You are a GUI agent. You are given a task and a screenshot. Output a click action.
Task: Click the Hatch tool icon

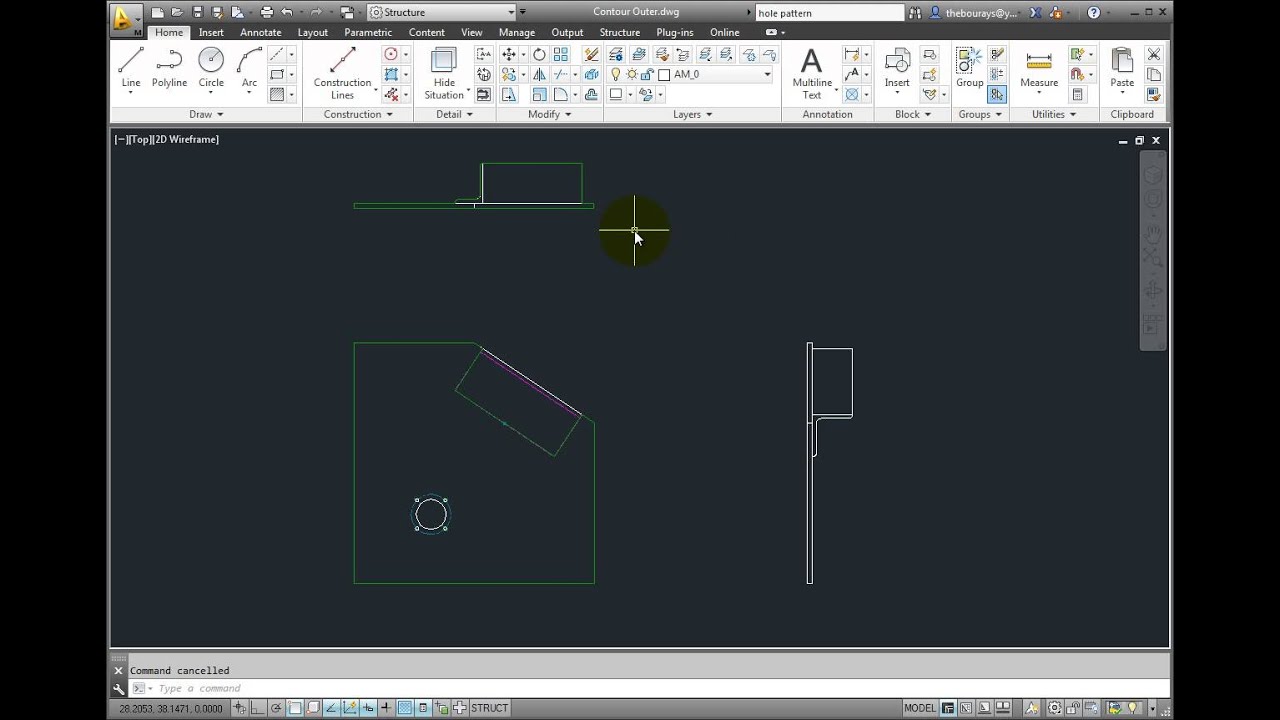pos(277,95)
